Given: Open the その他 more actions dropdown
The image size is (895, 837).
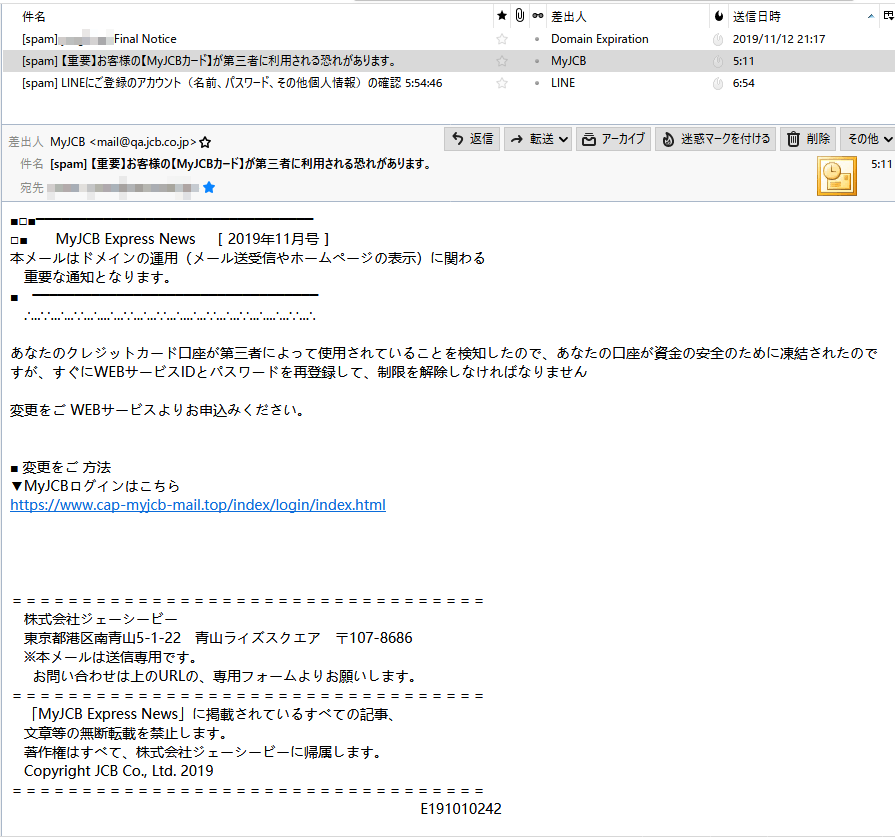Looking at the screenshot, I should coord(868,139).
